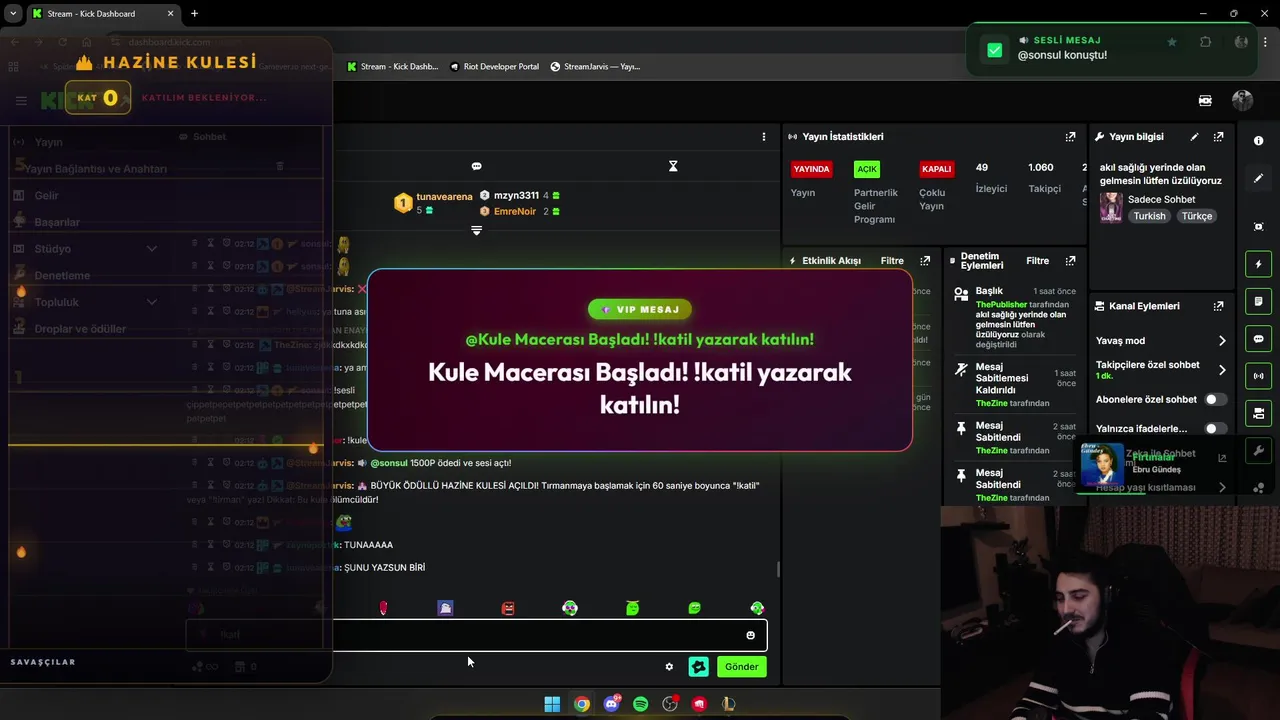Insert the purple ghost emote
The height and width of the screenshot is (720, 1280).
pos(445,608)
